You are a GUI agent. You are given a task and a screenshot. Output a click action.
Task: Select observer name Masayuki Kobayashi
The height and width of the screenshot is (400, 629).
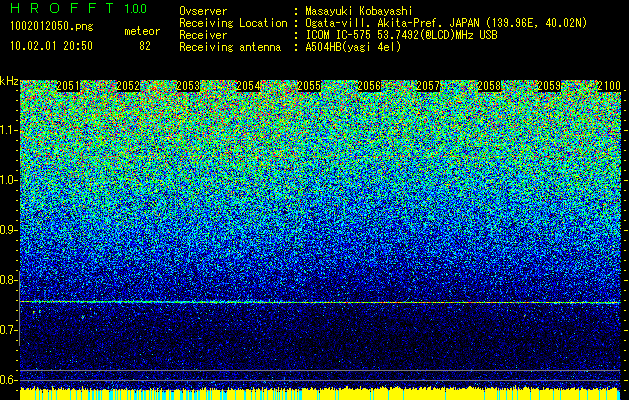[x=359, y=11]
